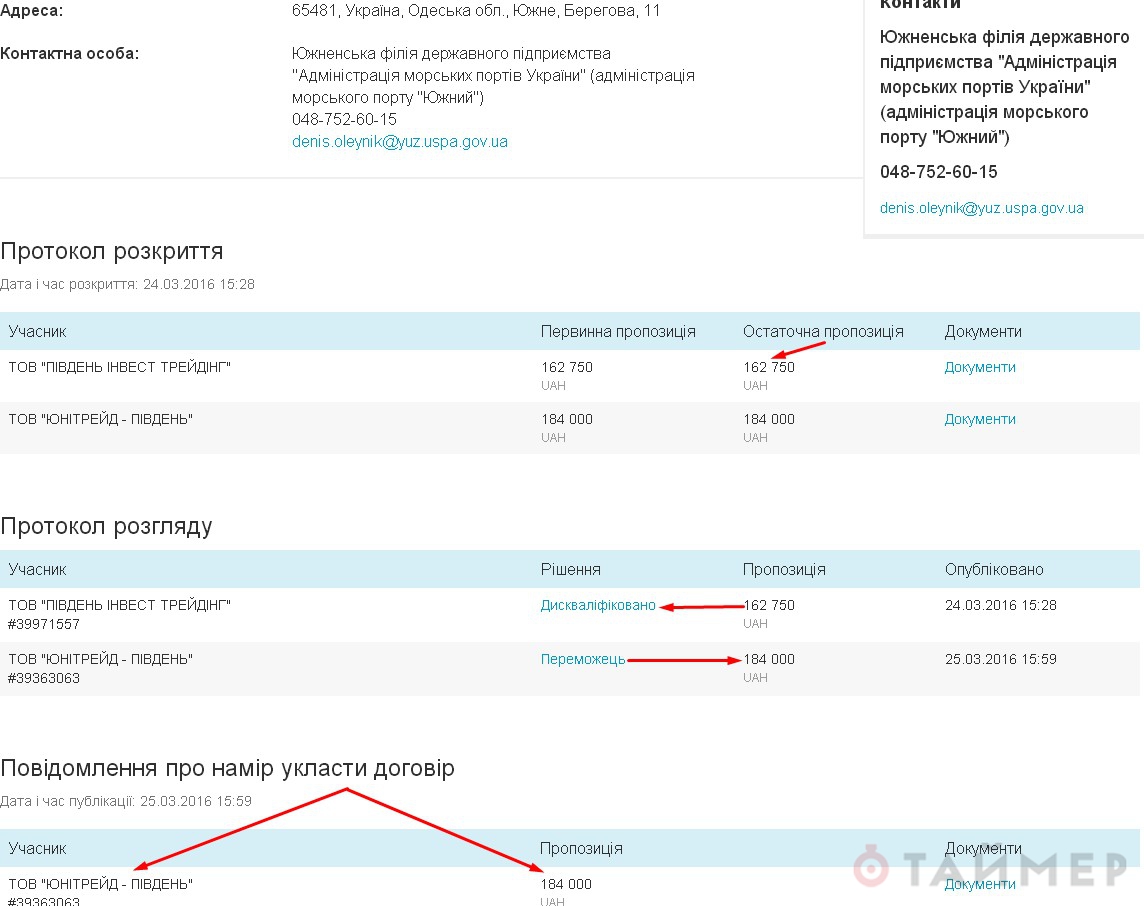Open Документи for ЮНІТРЕЙД - ПІВДЕНЬ in Протокол розкриття
This screenshot has width=1144, height=906.
point(979,419)
